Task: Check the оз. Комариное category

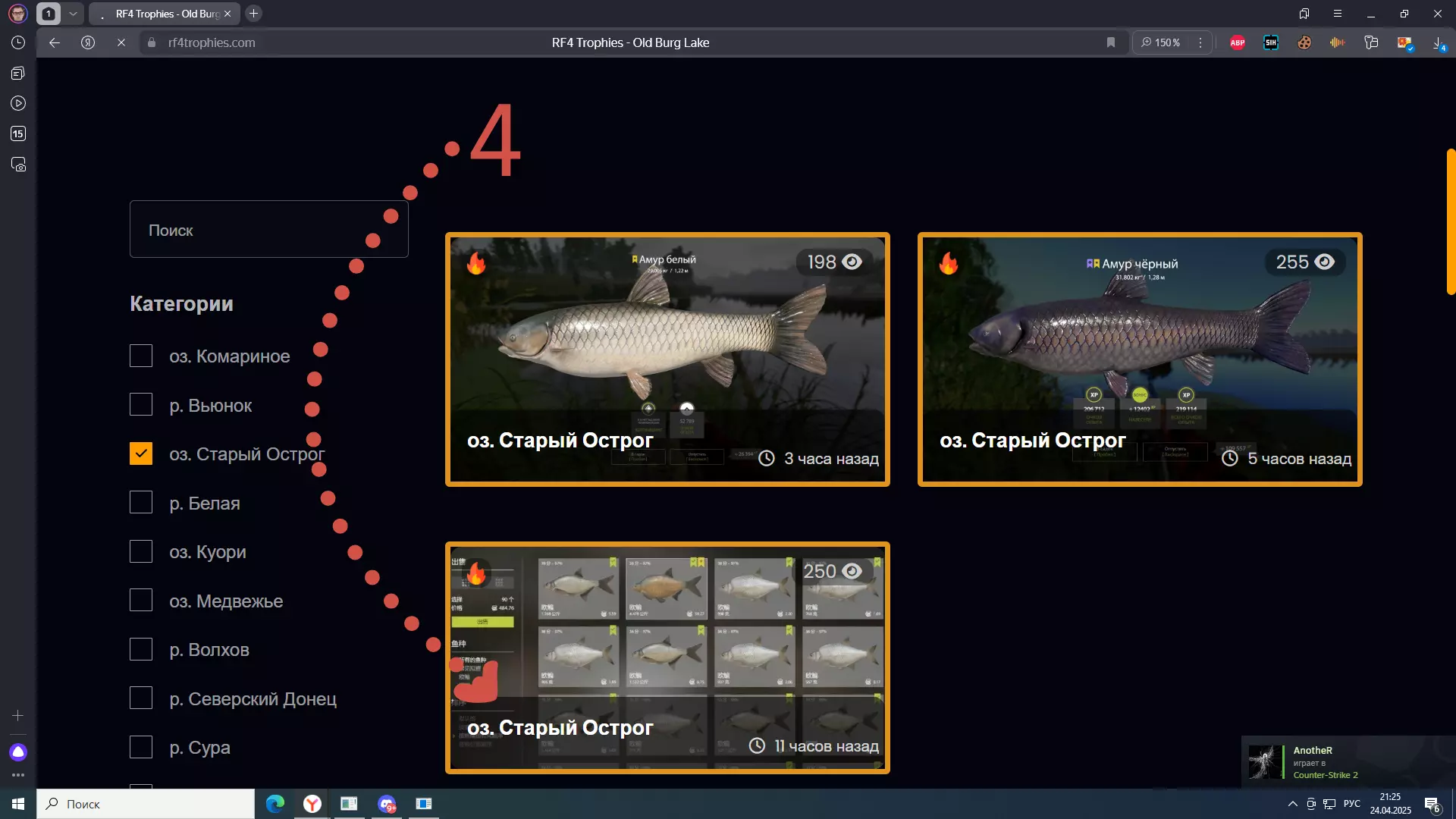Action: (141, 356)
